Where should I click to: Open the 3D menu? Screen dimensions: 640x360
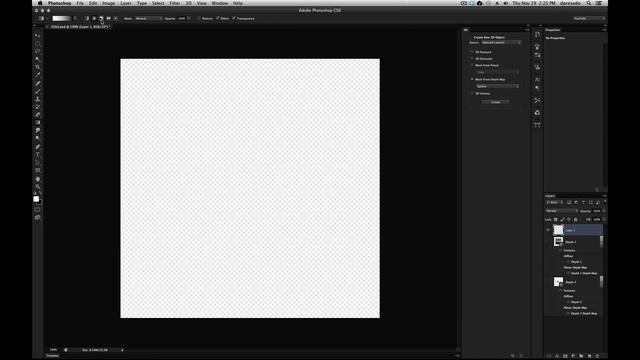(x=189, y=3)
